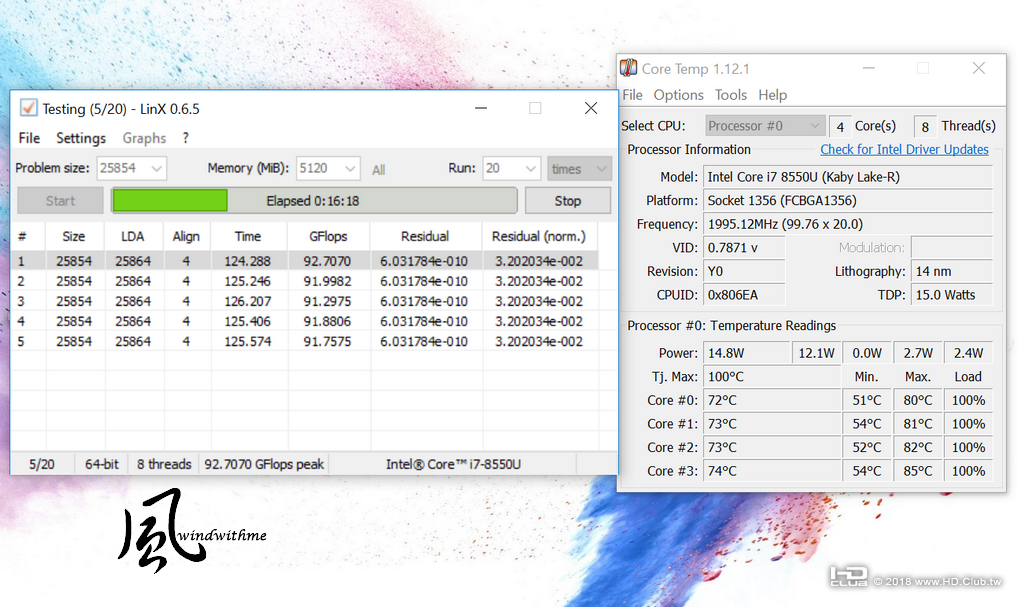The height and width of the screenshot is (607, 1024).
Task: Click the CPUID field 0x806EA
Action: [744, 295]
